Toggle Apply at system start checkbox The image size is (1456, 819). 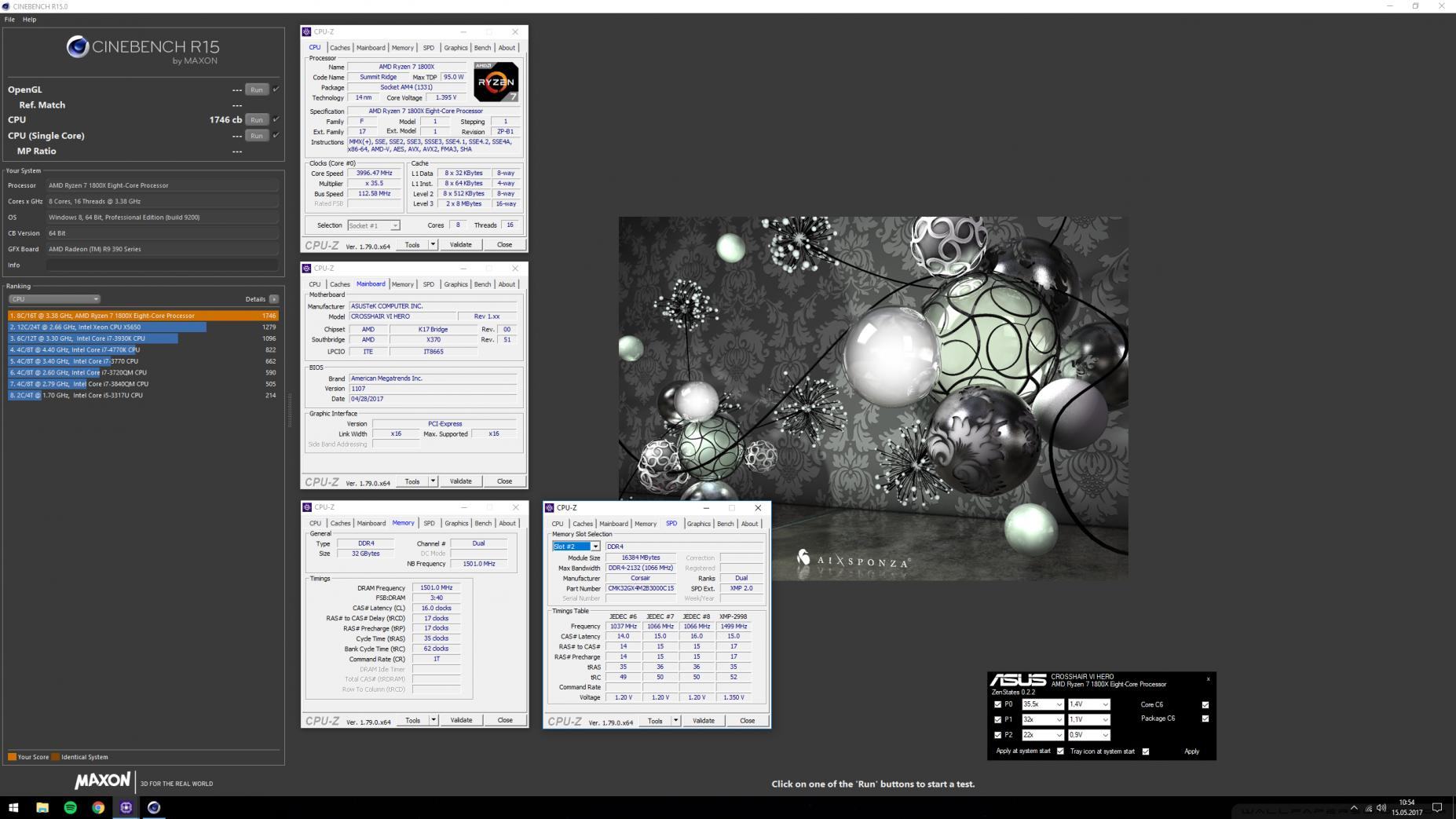[x=1060, y=751]
